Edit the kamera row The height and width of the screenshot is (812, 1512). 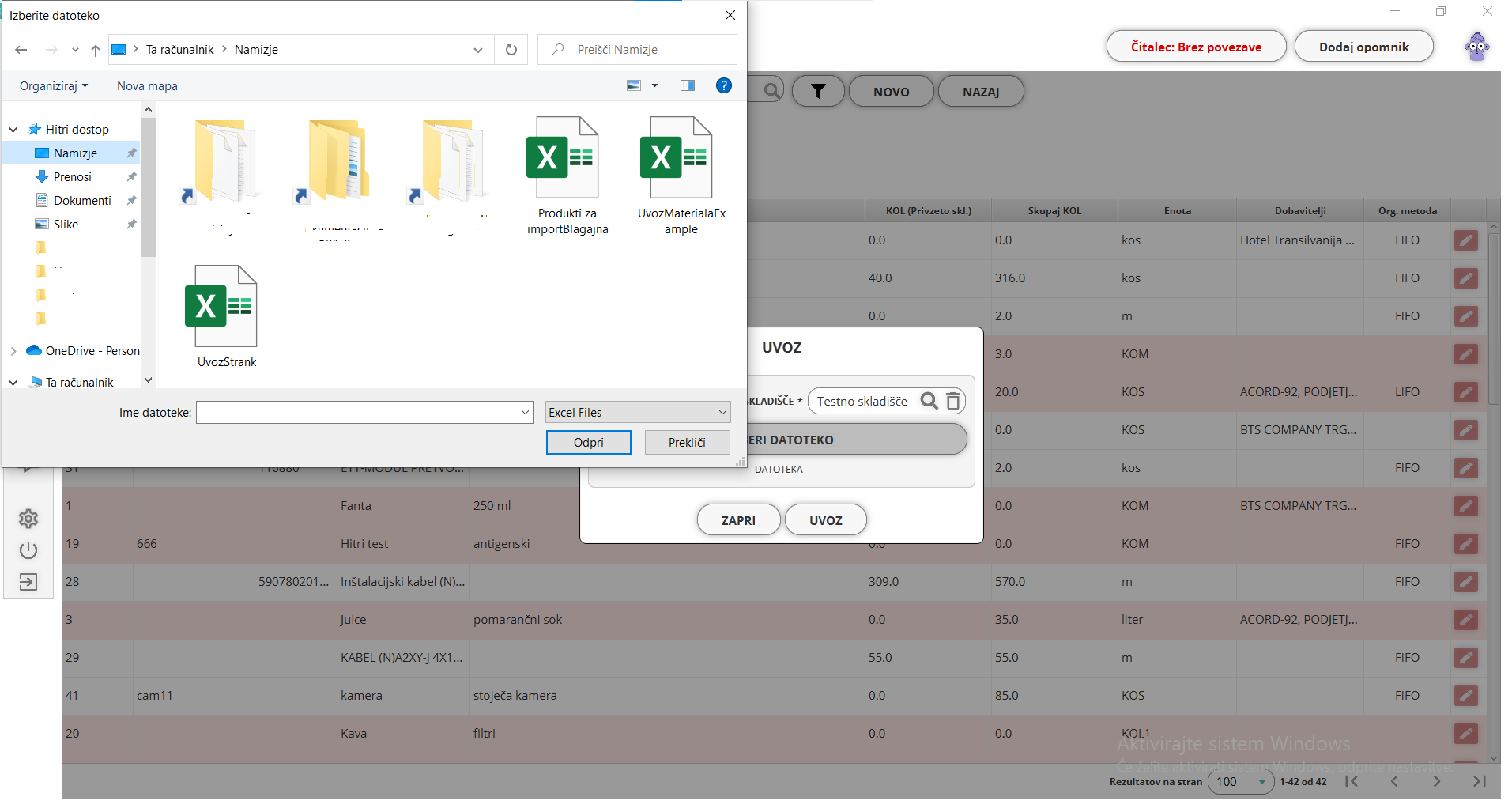click(1465, 696)
